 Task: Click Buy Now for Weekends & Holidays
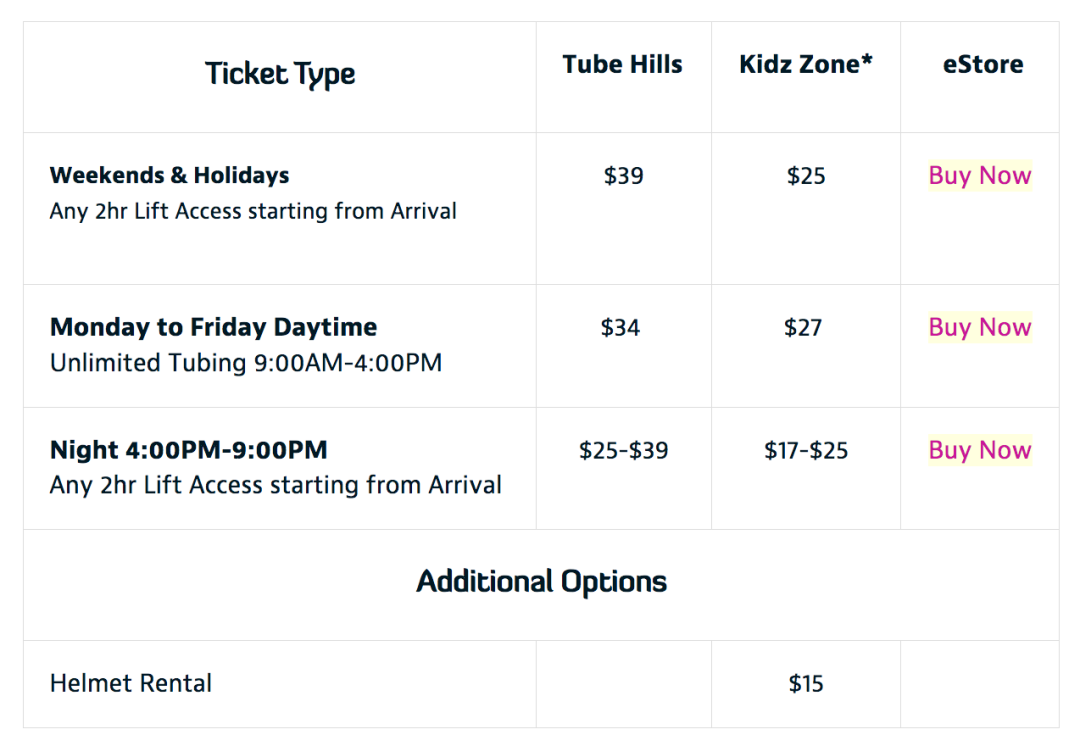pyautogui.click(x=979, y=176)
